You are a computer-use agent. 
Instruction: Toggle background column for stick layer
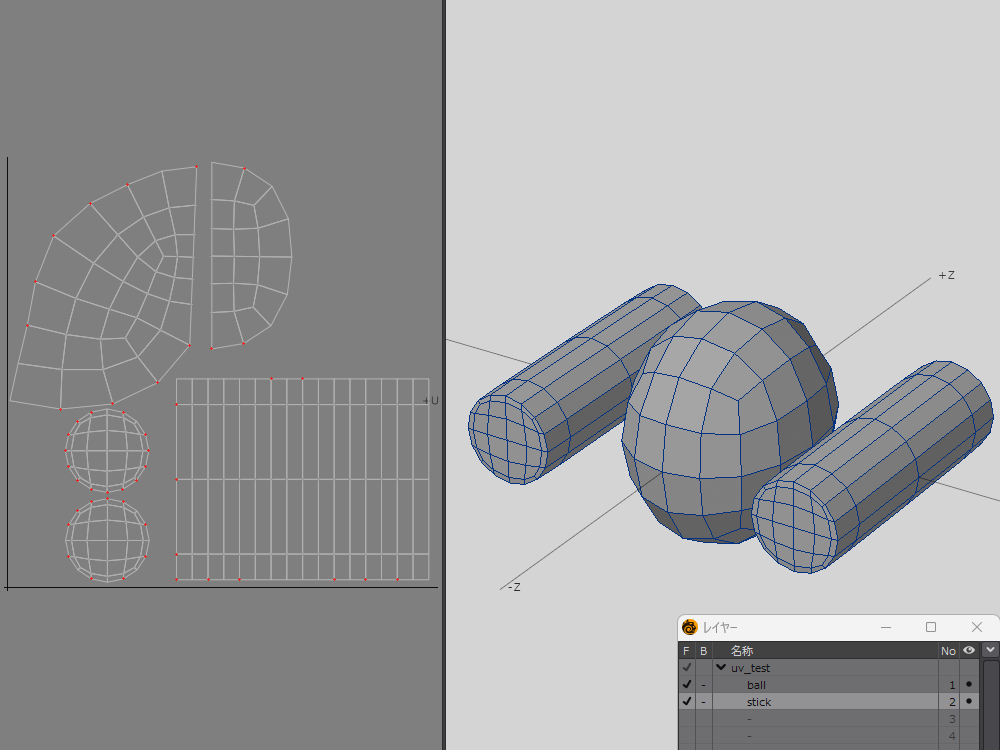pos(703,702)
